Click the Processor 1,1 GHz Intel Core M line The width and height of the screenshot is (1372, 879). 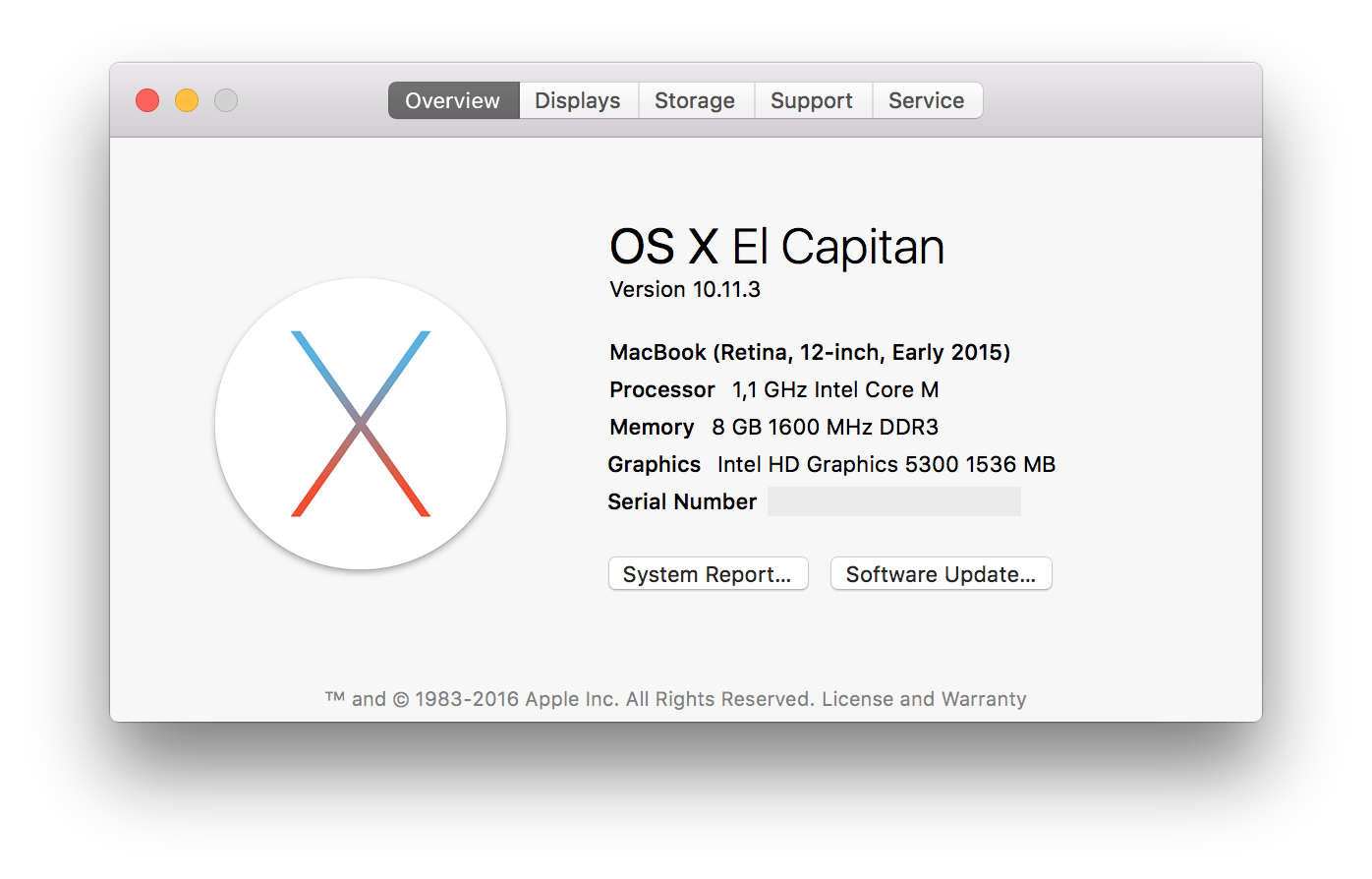point(774,389)
